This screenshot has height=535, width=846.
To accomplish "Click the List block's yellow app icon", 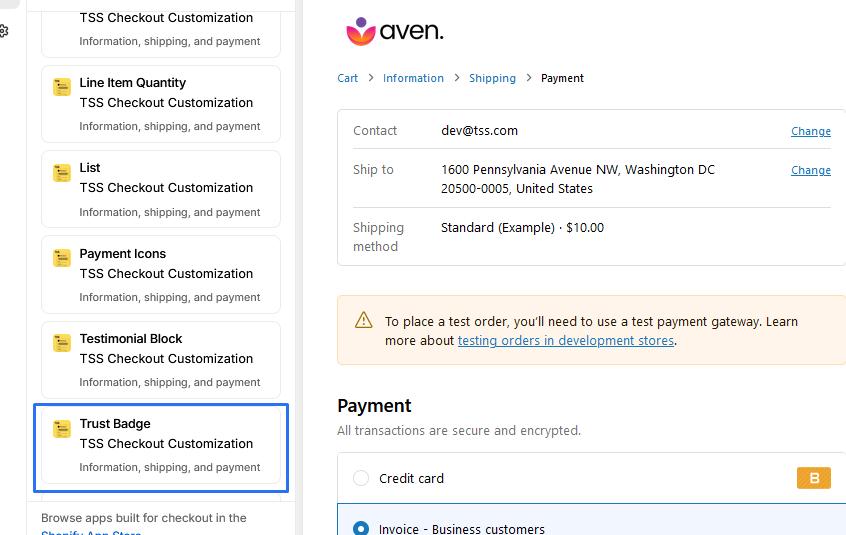I will click(x=62, y=172).
